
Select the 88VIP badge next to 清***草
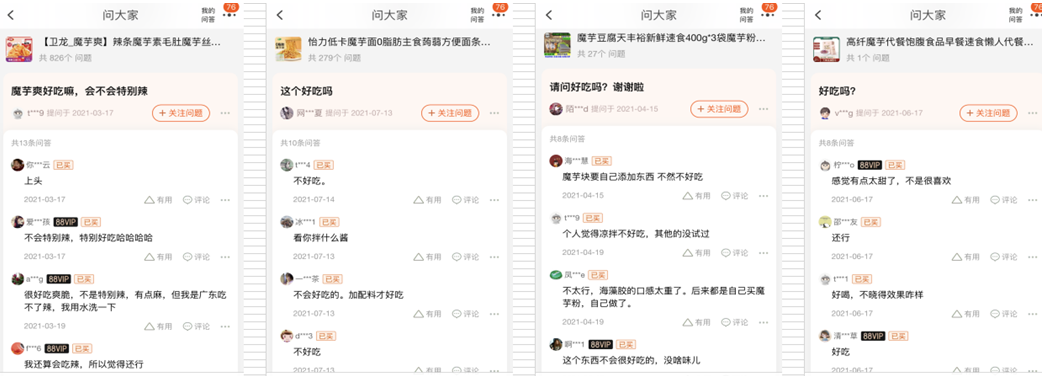872,336
